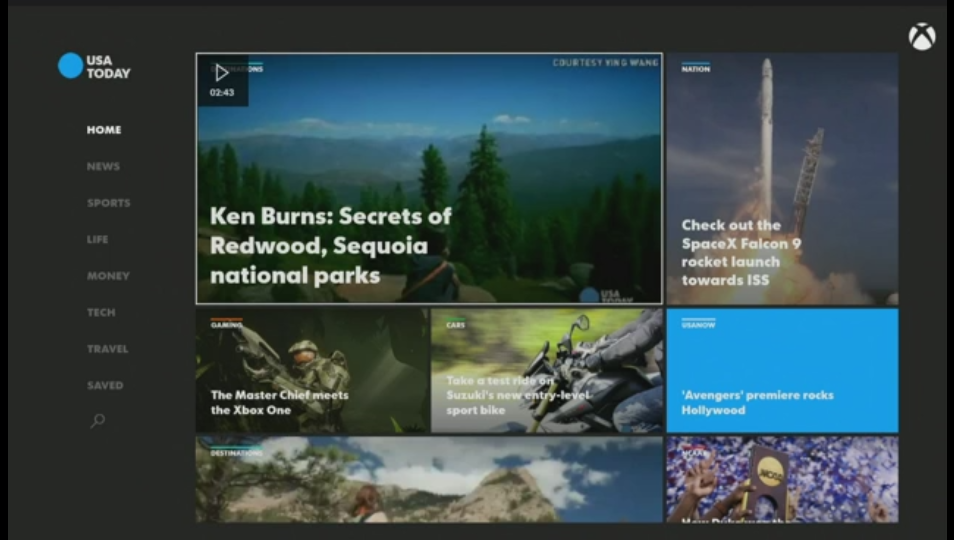
Task: Open the Life section
Action: 97,240
